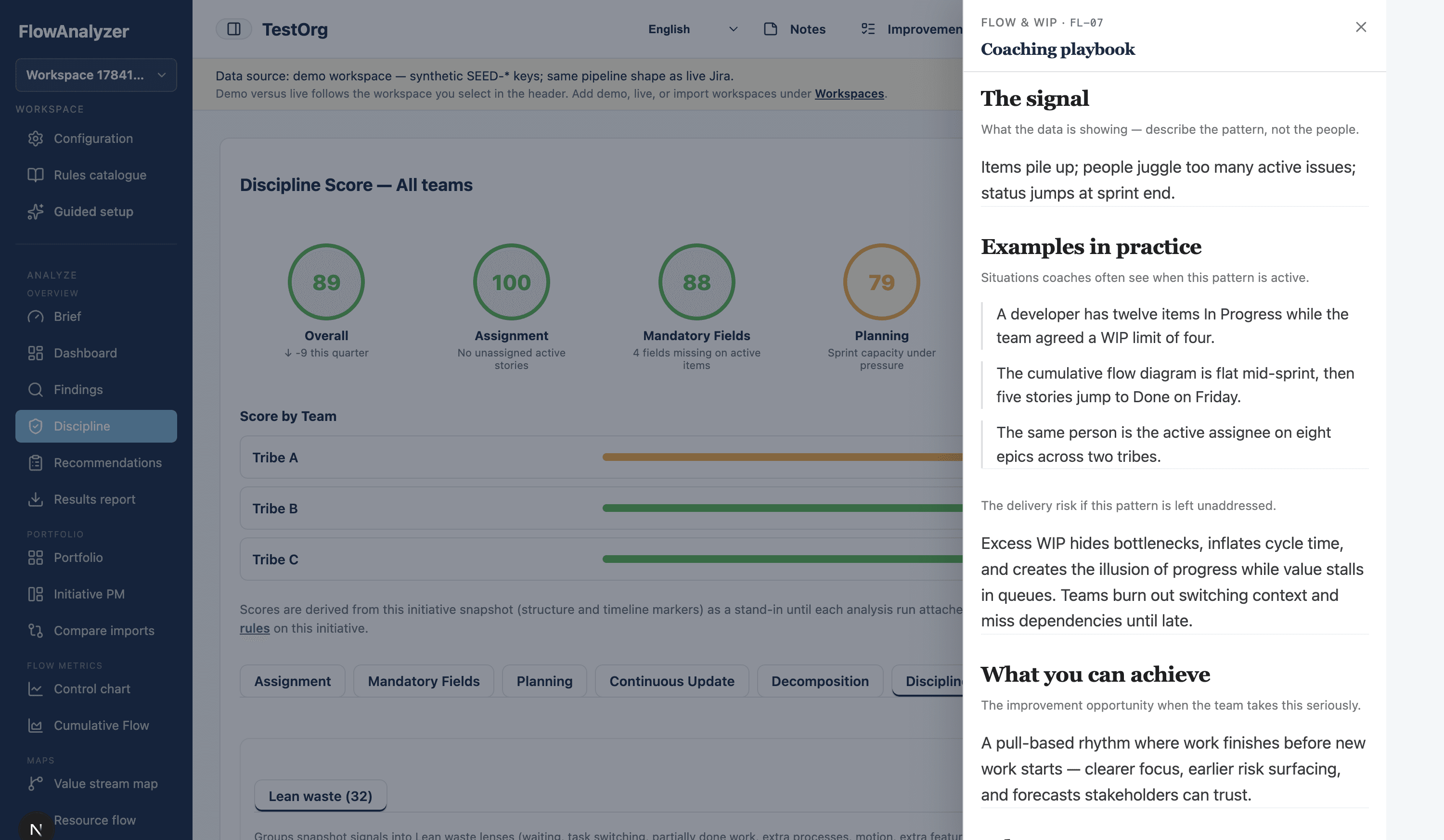The height and width of the screenshot is (840, 1444).
Task: Click the Findings magnifier icon
Action: pos(36,389)
